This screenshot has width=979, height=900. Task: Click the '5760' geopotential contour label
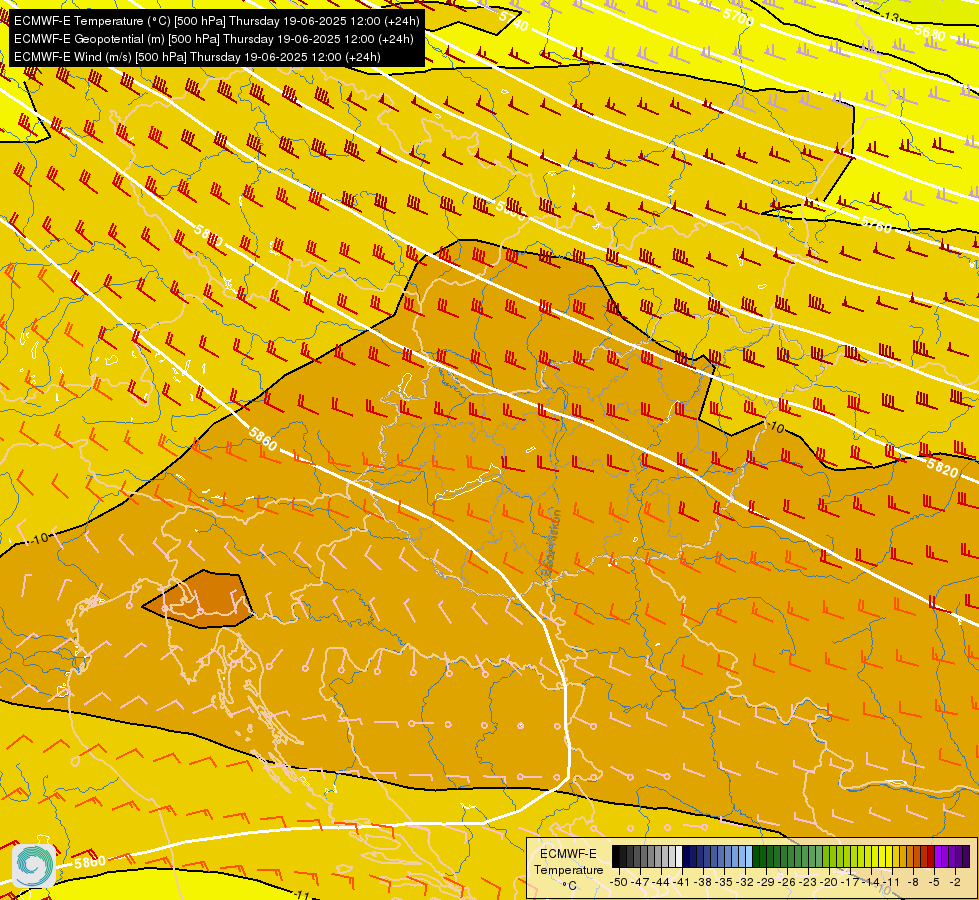click(x=876, y=225)
